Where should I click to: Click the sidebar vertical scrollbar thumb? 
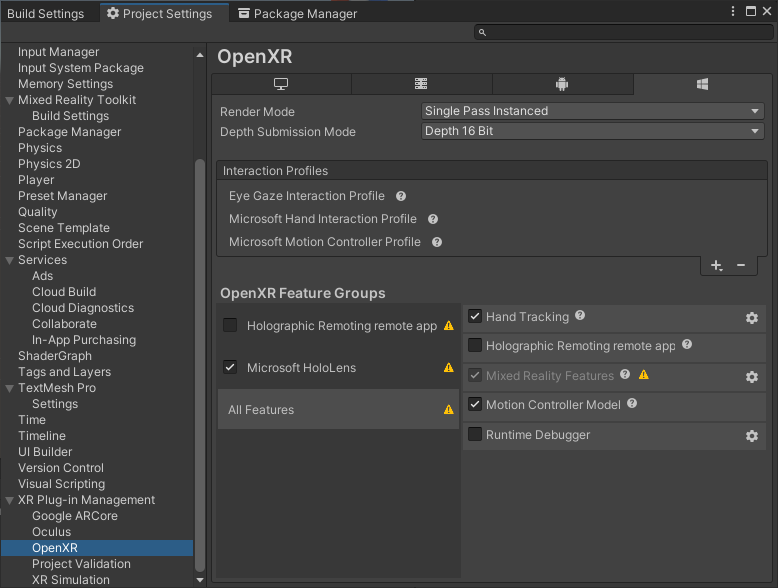click(x=199, y=365)
